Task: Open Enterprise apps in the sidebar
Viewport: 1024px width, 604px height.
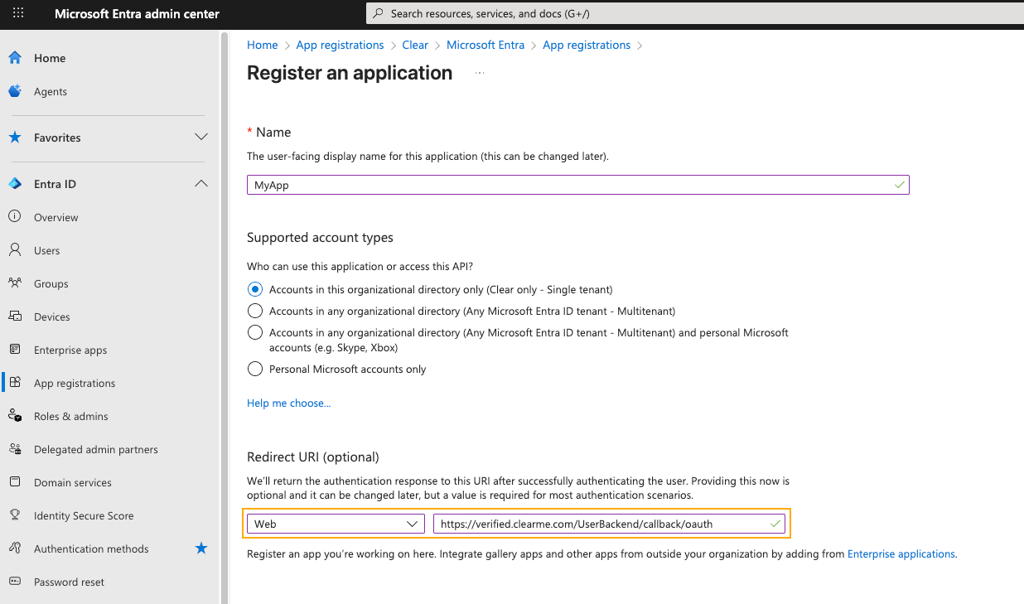Action: coord(71,350)
